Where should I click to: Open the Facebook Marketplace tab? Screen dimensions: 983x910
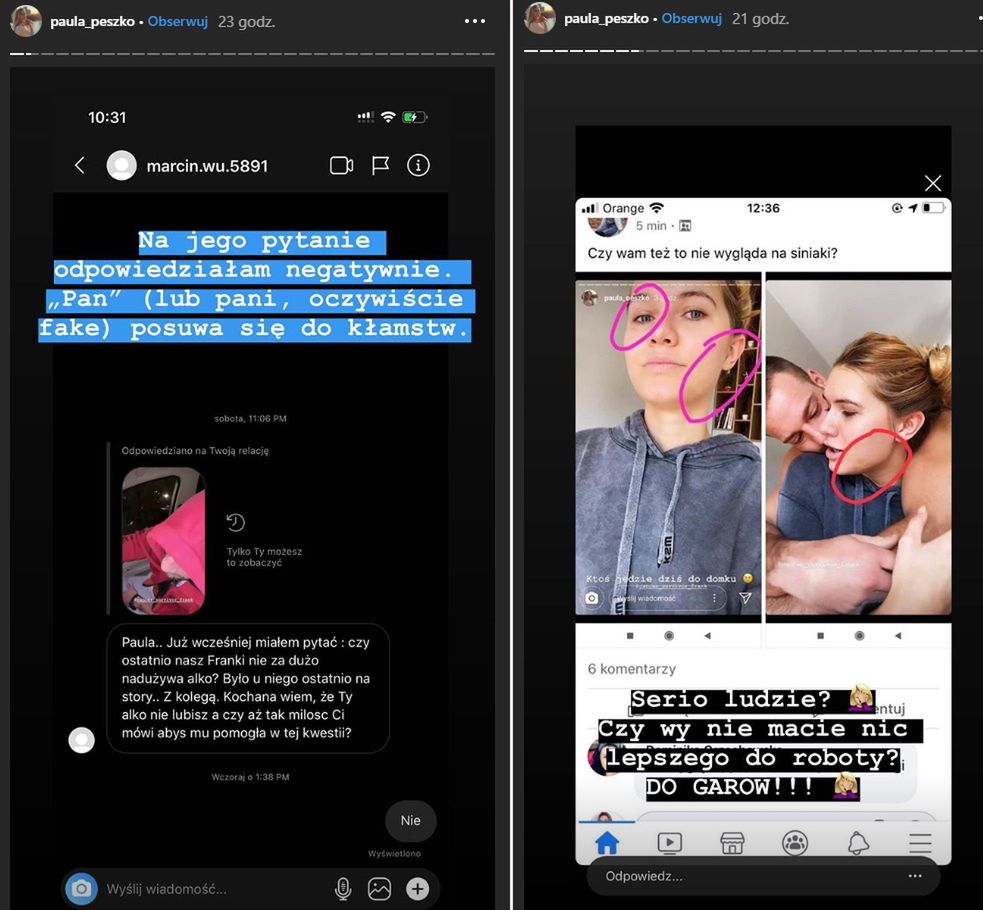732,843
